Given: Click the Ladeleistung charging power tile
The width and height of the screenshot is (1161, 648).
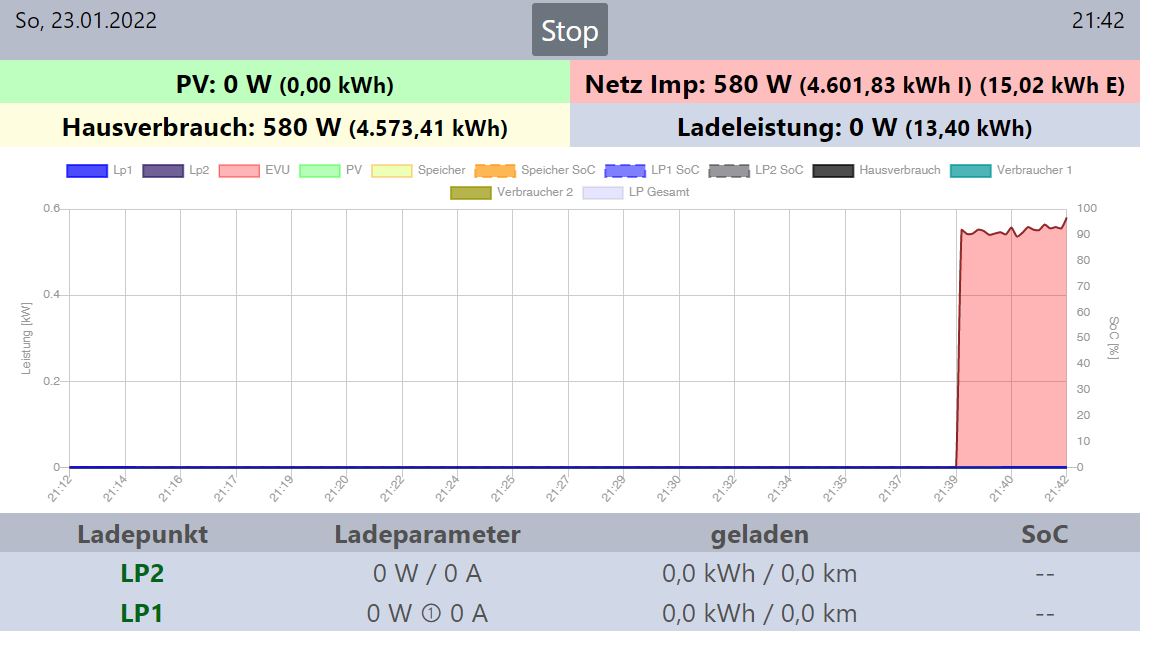Looking at the screenshot, I should (854, 127).
